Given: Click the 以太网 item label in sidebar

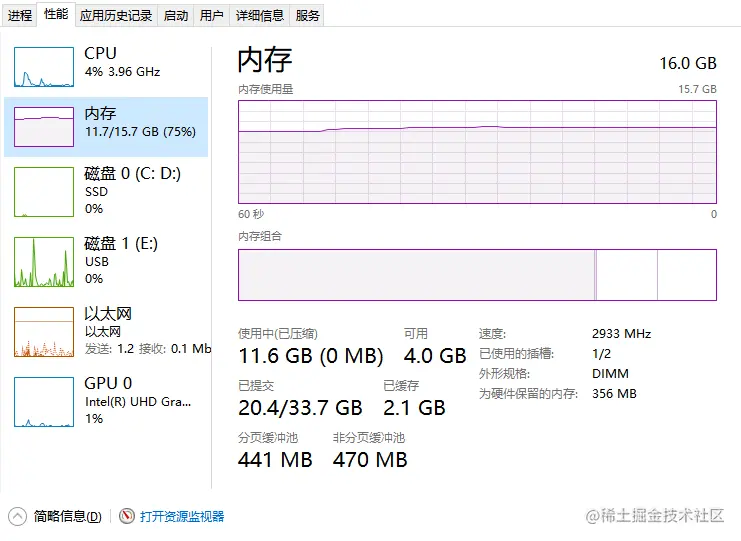Looking at the screenshot, I should (x=108, y=314).
